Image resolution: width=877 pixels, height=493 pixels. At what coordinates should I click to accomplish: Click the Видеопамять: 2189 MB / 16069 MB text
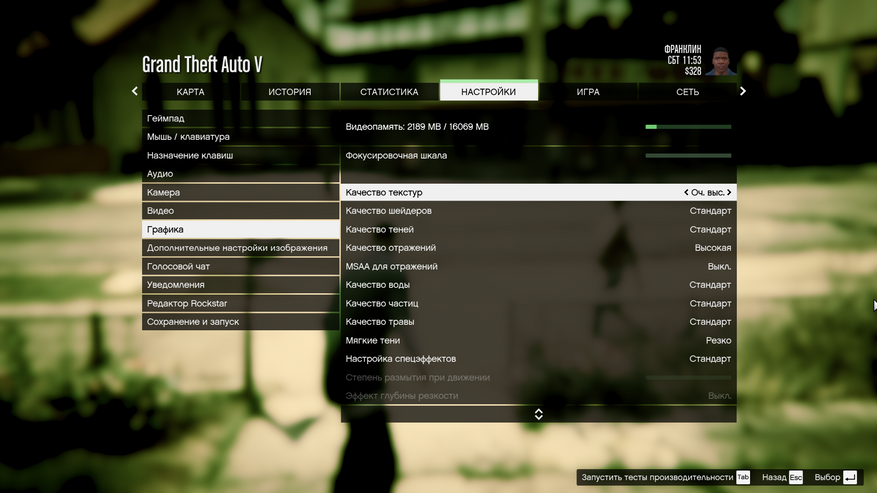pos(417,126)
